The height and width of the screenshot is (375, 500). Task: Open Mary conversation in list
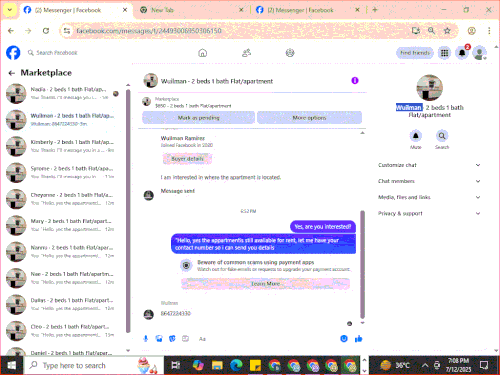(63, 225)
